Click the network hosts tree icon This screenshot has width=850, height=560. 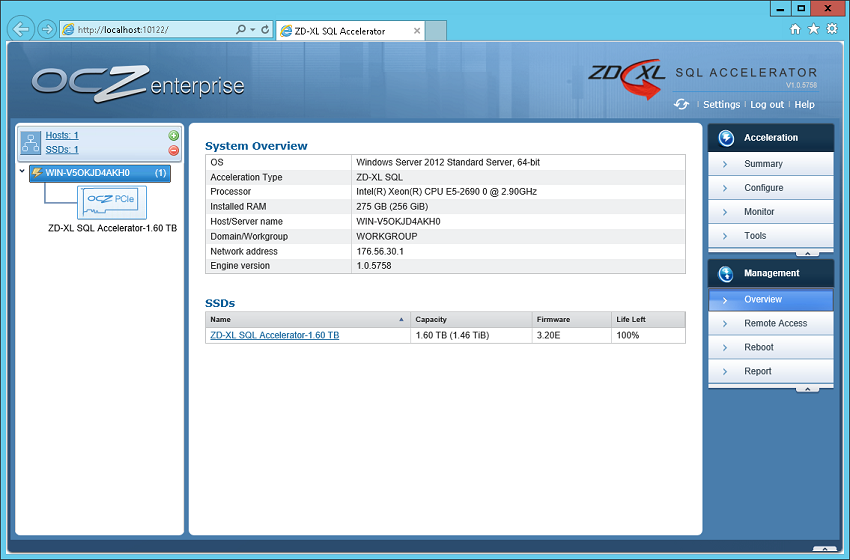pyautogui.click(x=30, y=143)
